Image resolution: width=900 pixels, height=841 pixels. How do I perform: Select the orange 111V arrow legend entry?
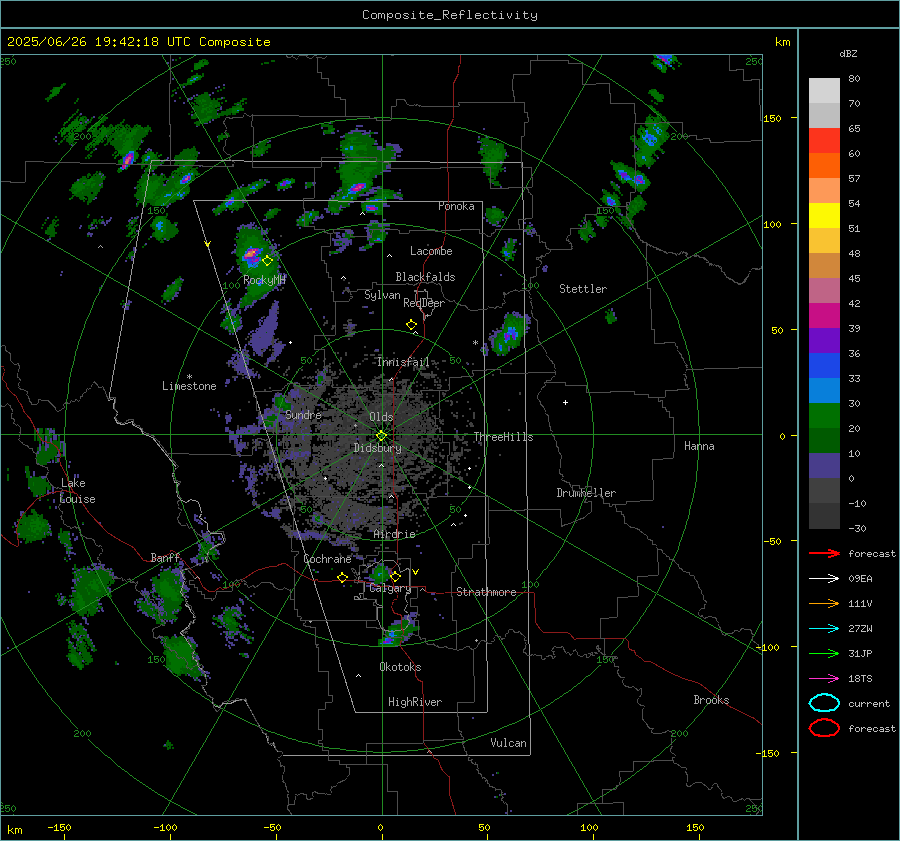pyautogui.click(x=824, y=603)
